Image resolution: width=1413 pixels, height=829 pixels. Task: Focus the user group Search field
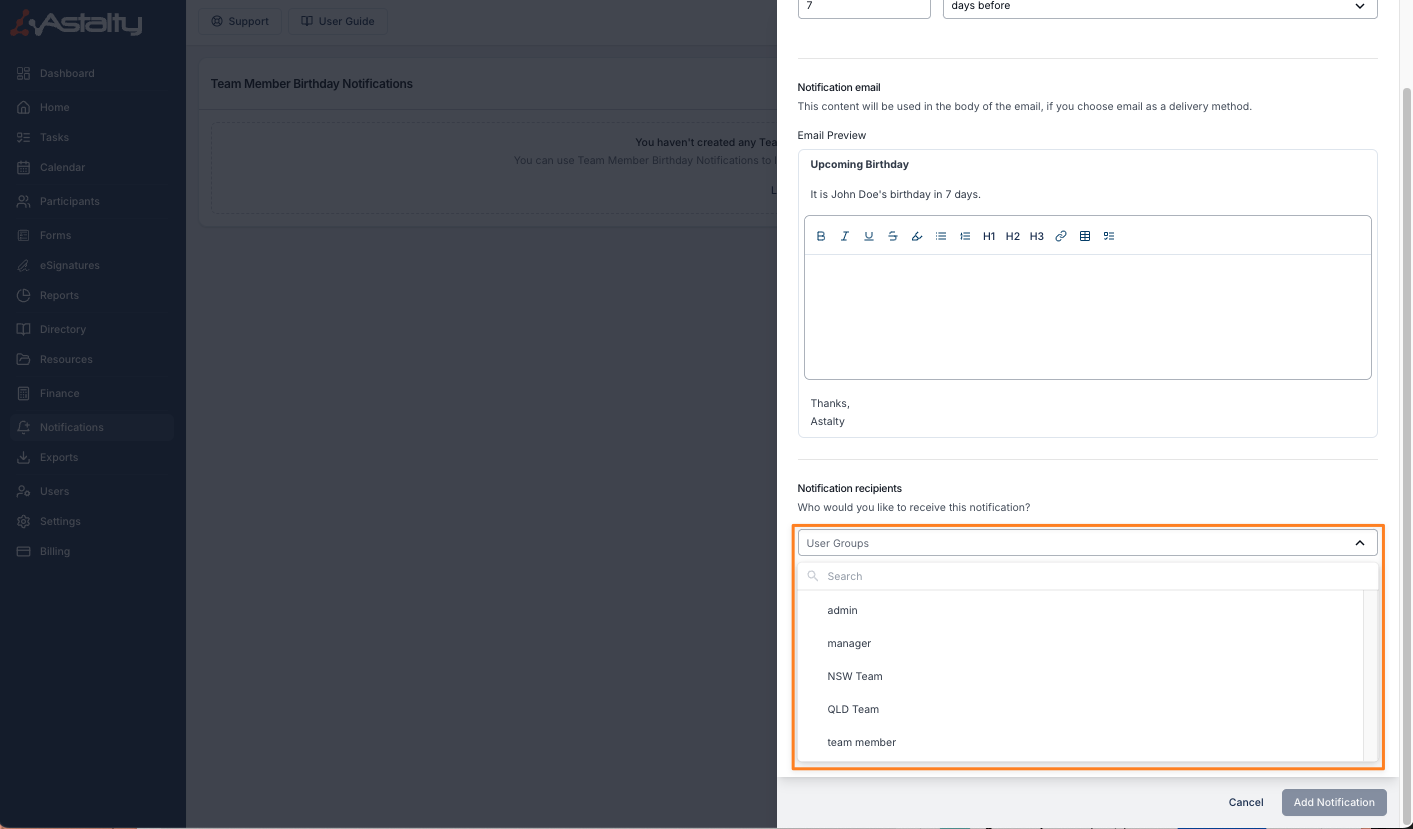click(1090, 576)
